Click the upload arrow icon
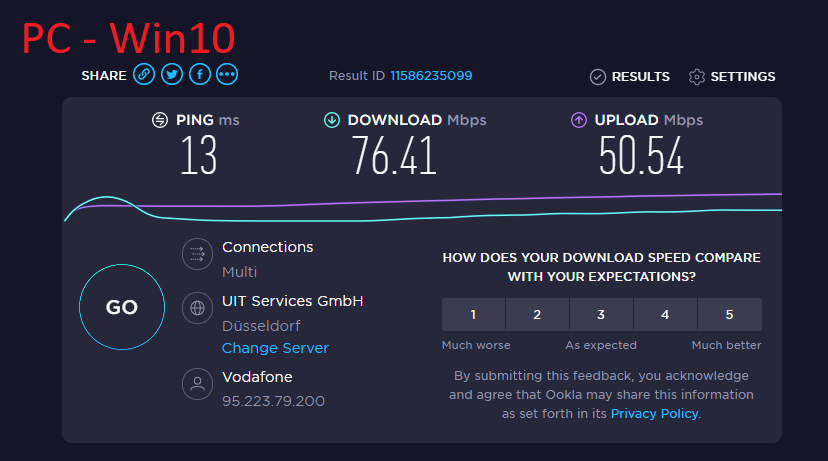 point(579,120)
